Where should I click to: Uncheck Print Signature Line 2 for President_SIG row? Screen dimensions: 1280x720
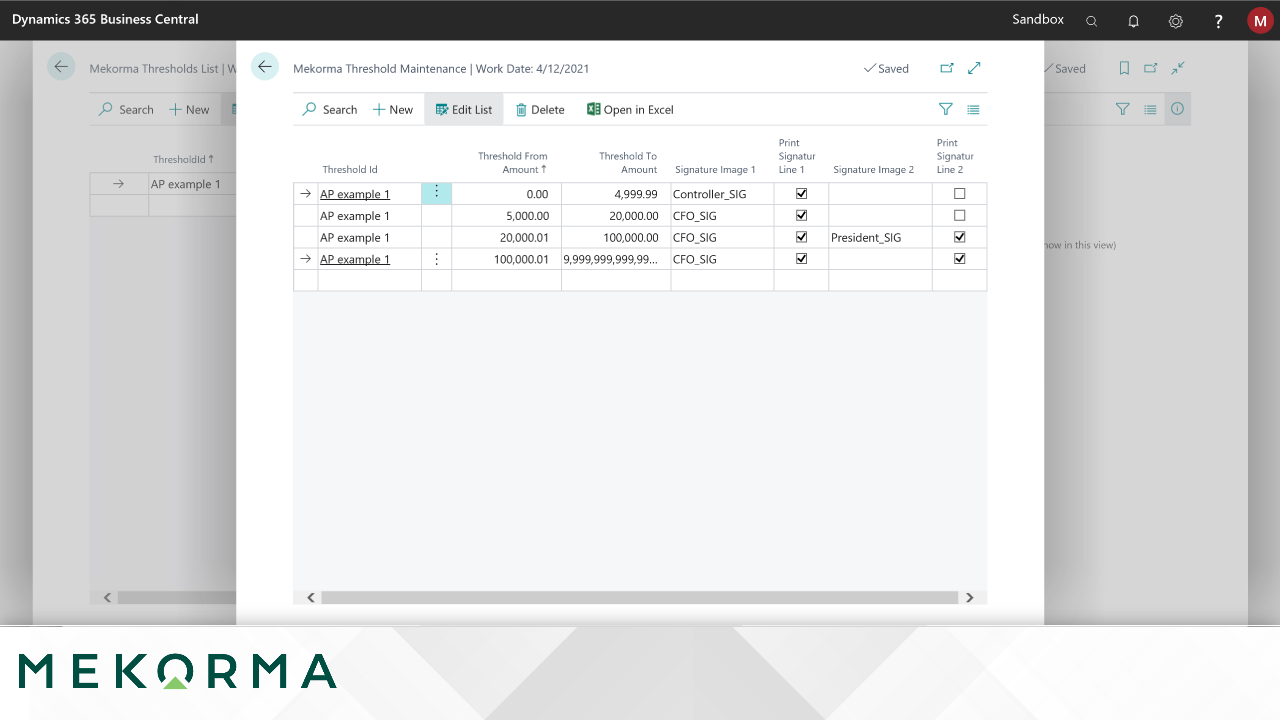coord(960,237)
